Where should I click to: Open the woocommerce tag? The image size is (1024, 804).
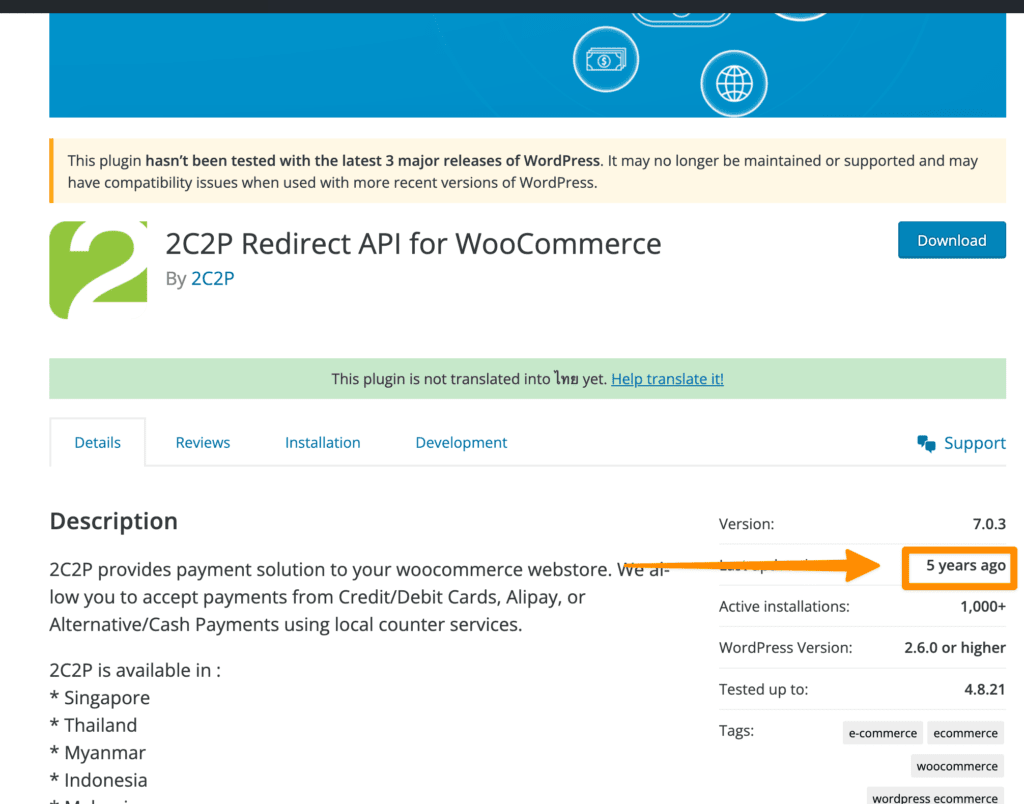tap(957, 765)
